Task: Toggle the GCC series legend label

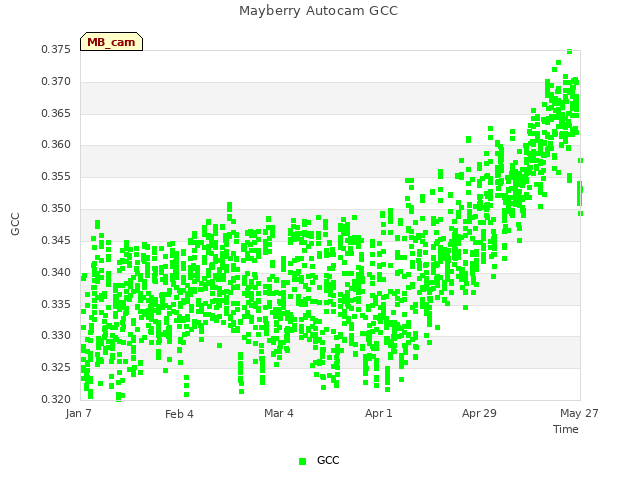Action: coord(328,460)
